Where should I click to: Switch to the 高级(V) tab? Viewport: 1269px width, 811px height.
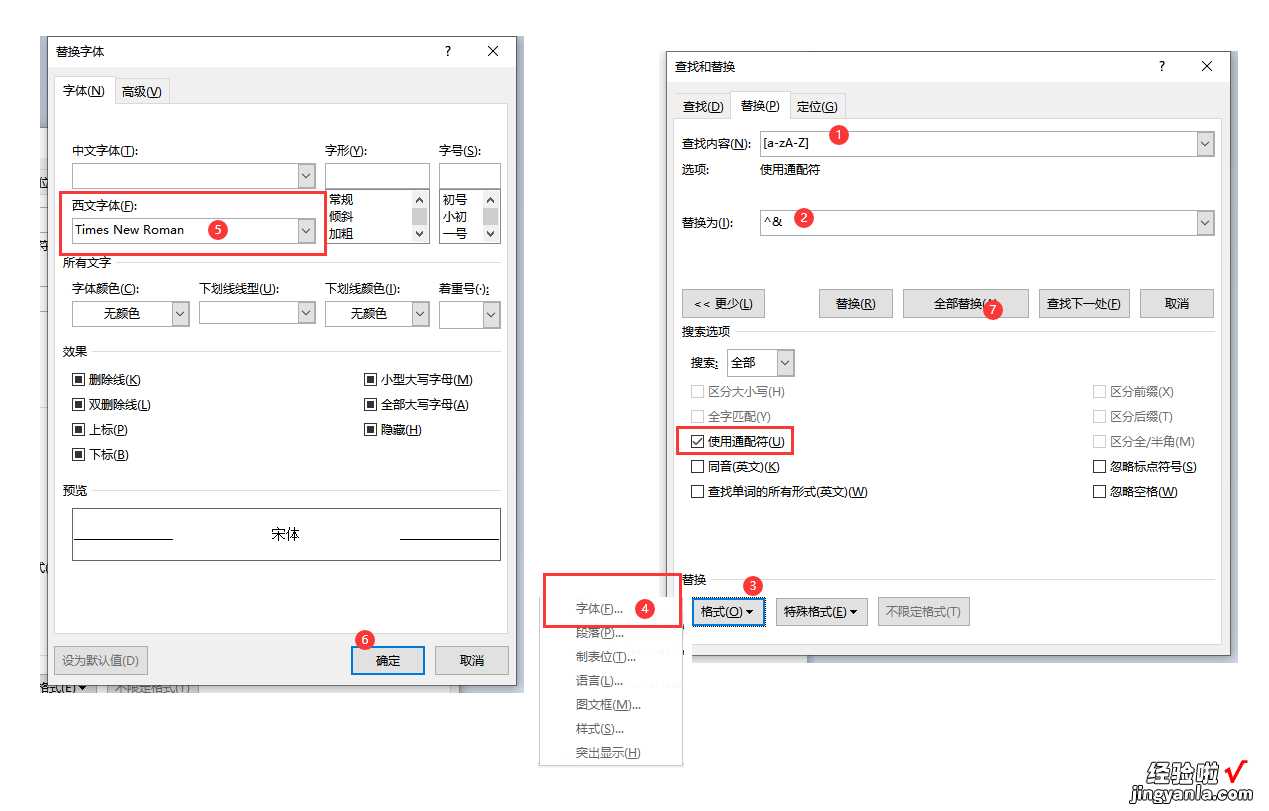pos(142,92)
